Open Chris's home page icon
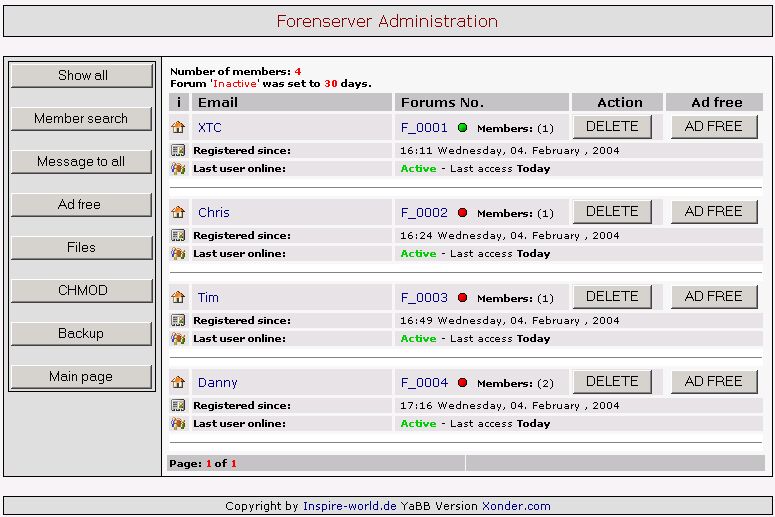 coord(178,213)
